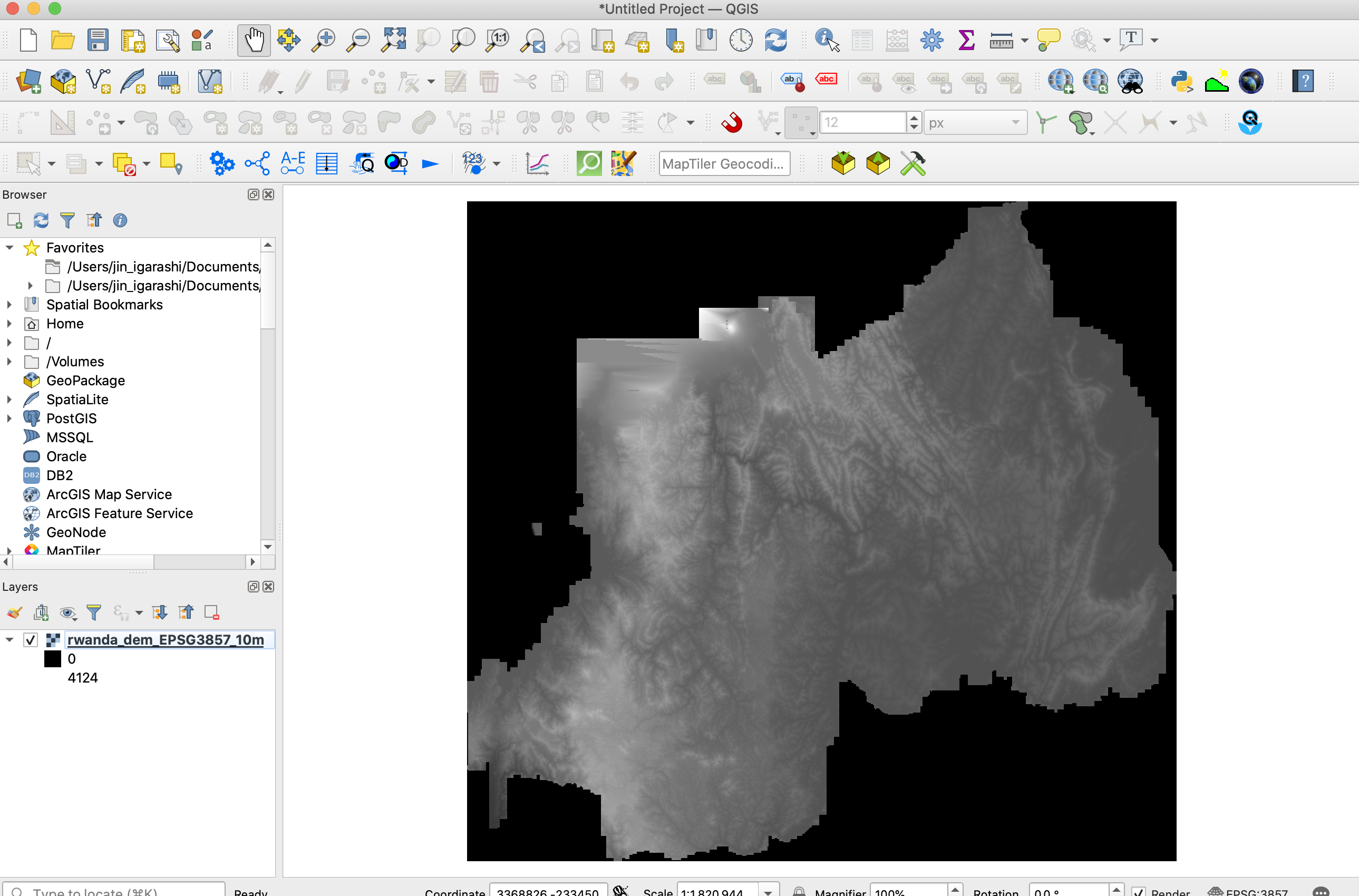
Task: Expand the Home node in Browser
Action: coord(9,324)
